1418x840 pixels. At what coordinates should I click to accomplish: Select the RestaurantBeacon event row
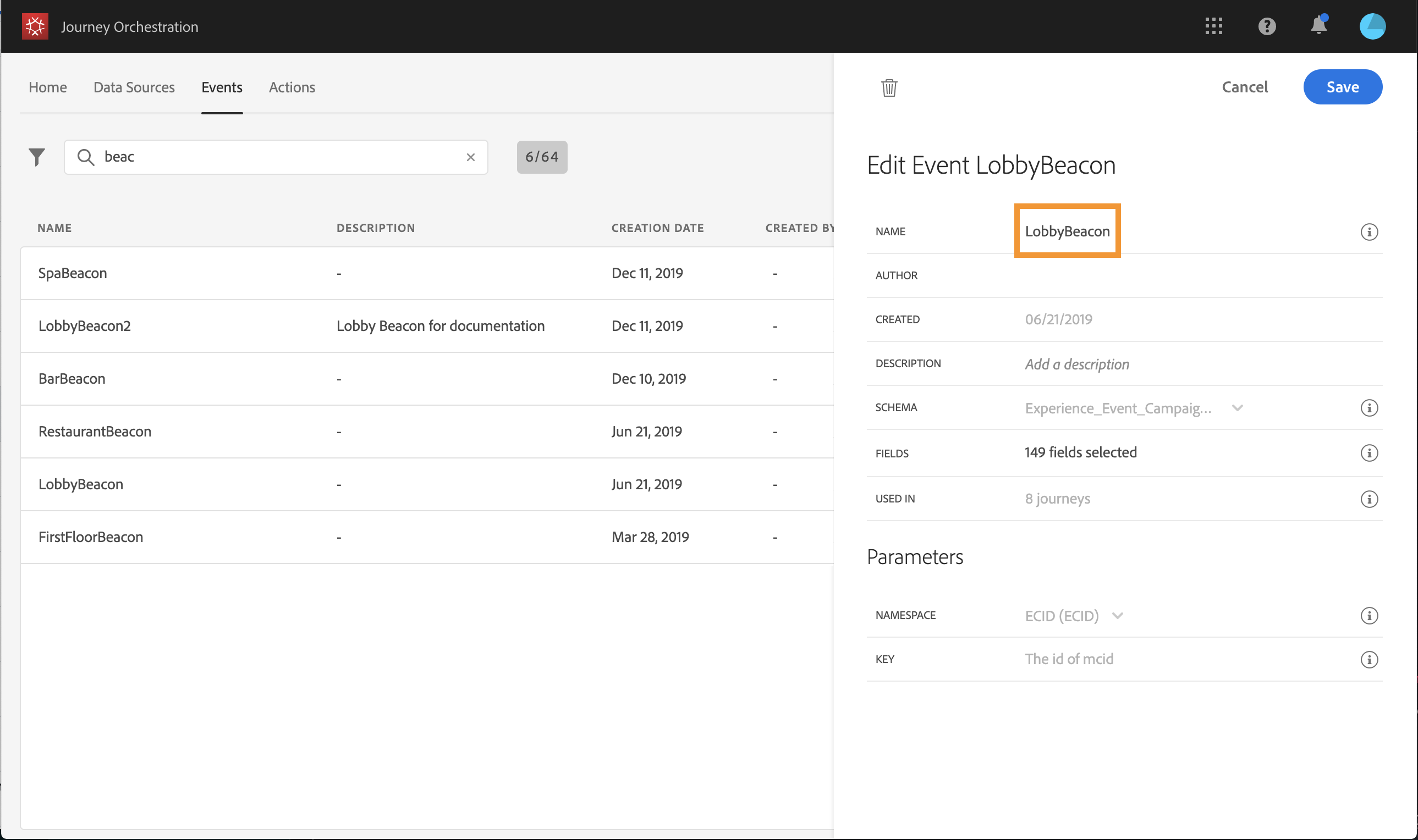95,432
